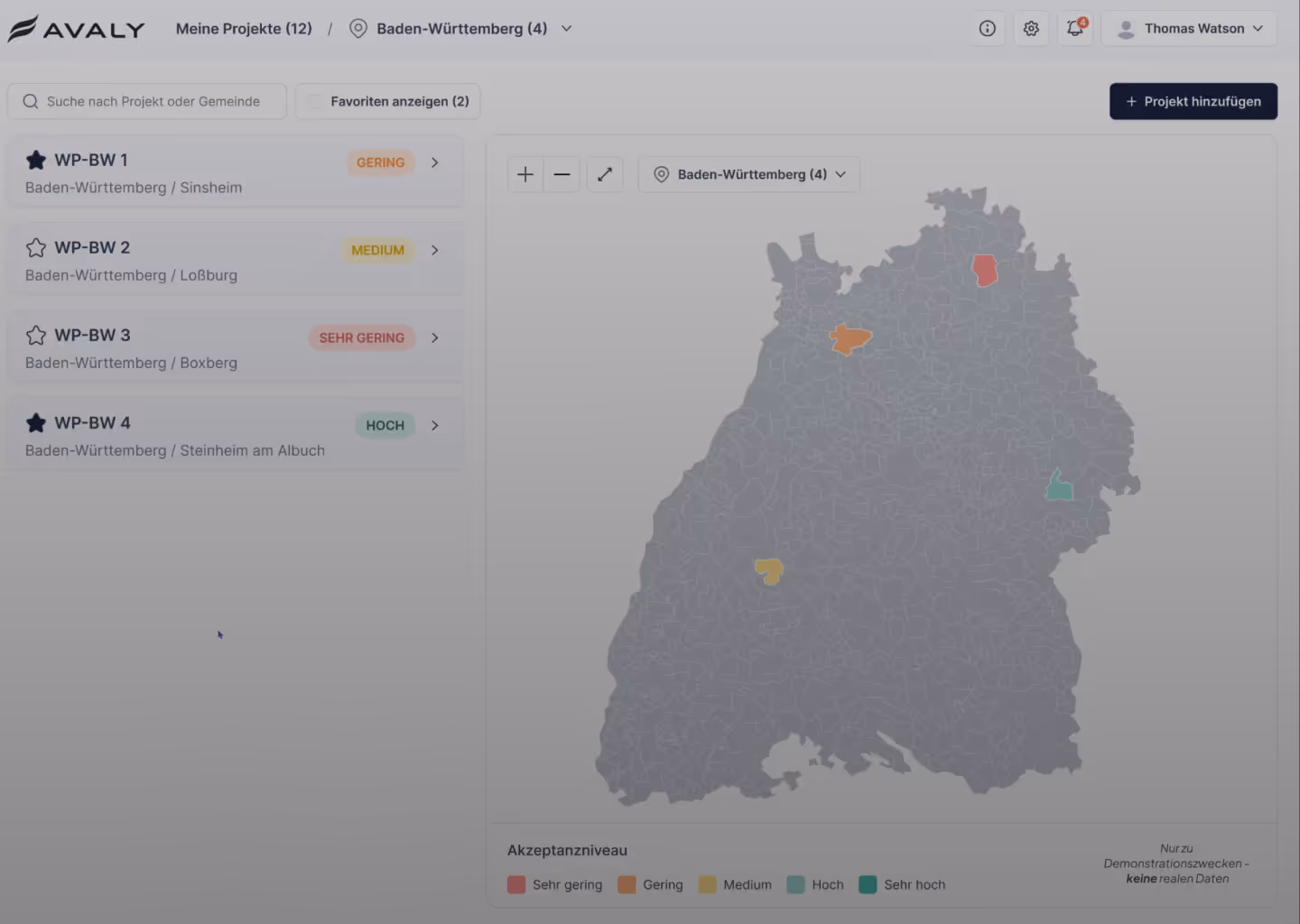The image size is (1300, 924).
Task: Click the fullscreen expand icon on the map
Action: tap(605, 174)
